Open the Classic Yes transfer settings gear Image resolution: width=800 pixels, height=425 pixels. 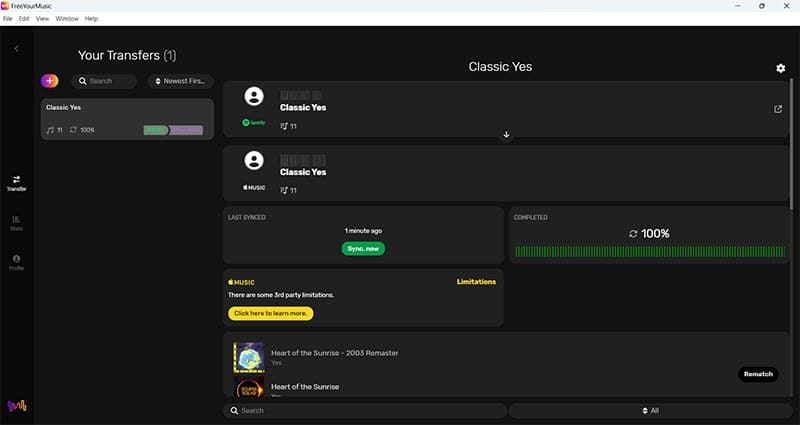coord(781,68)
